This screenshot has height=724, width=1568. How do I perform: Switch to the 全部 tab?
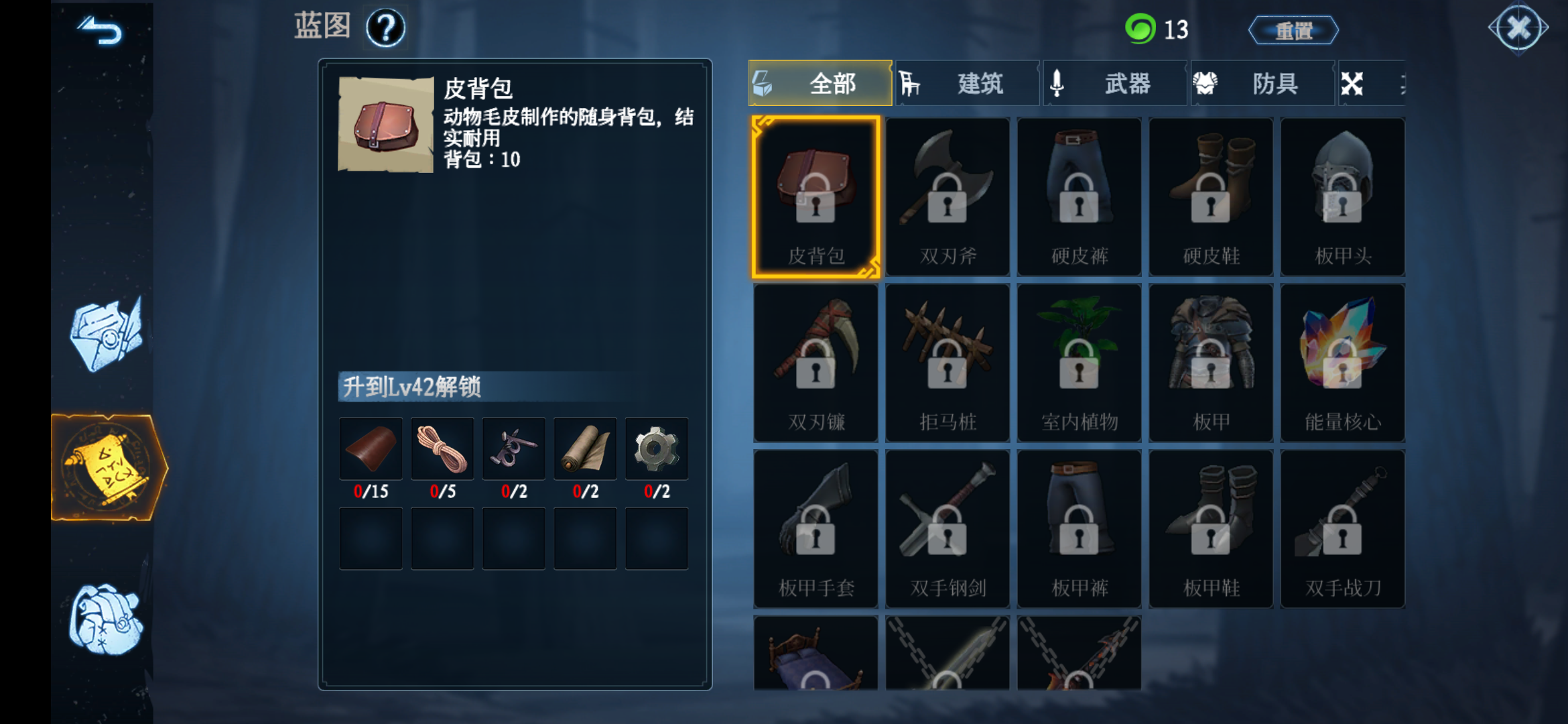tap(820, 83)
